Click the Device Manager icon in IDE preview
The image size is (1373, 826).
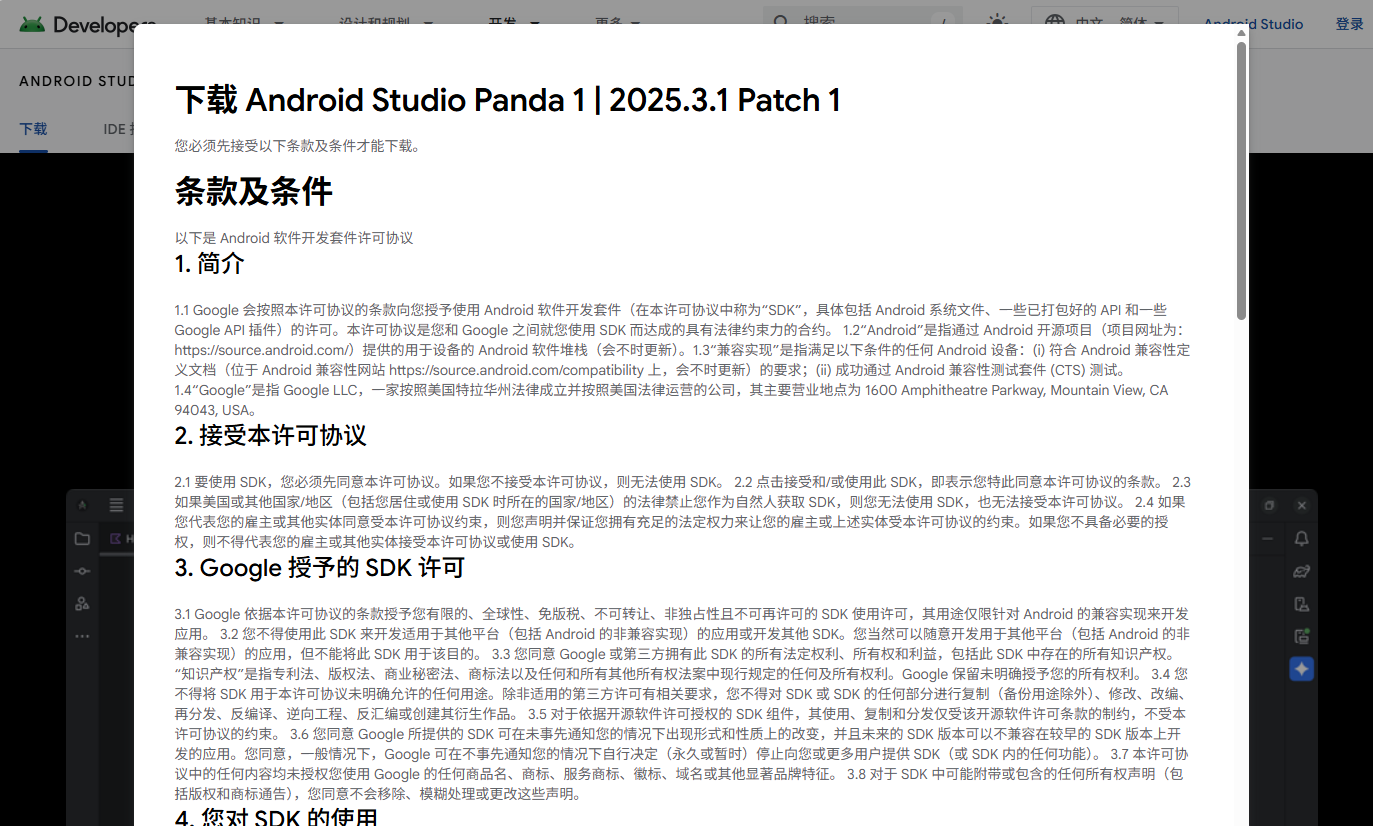(x=1301, y=603)
